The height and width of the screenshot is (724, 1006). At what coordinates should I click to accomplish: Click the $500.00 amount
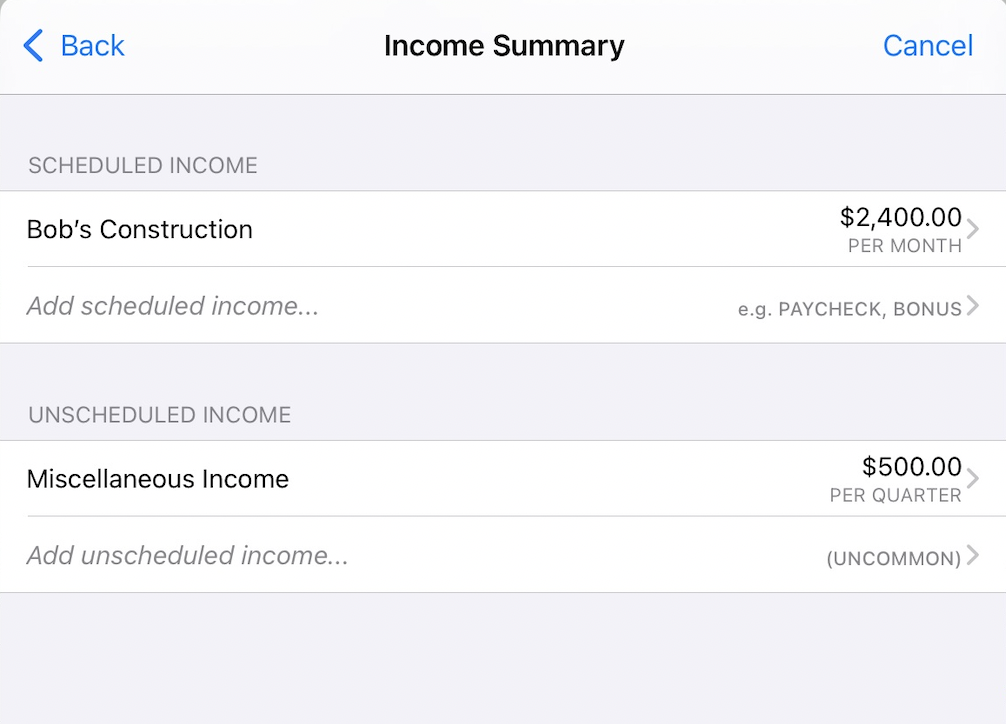911,467
